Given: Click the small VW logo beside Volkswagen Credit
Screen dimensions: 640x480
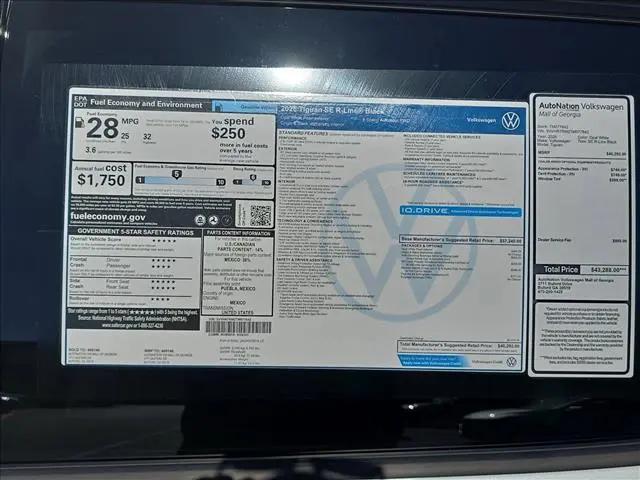Looking at the screenshot, I should tap(511, 362).
